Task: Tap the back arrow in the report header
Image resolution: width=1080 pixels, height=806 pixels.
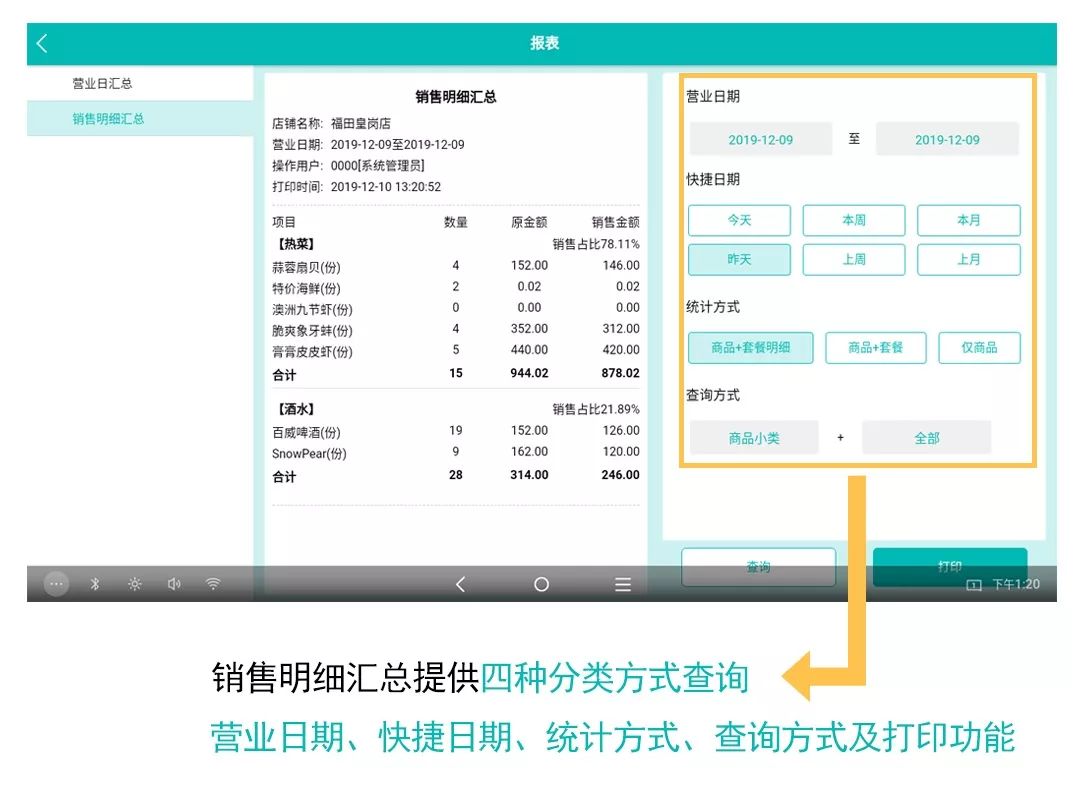Action: (x=42, y=44)
